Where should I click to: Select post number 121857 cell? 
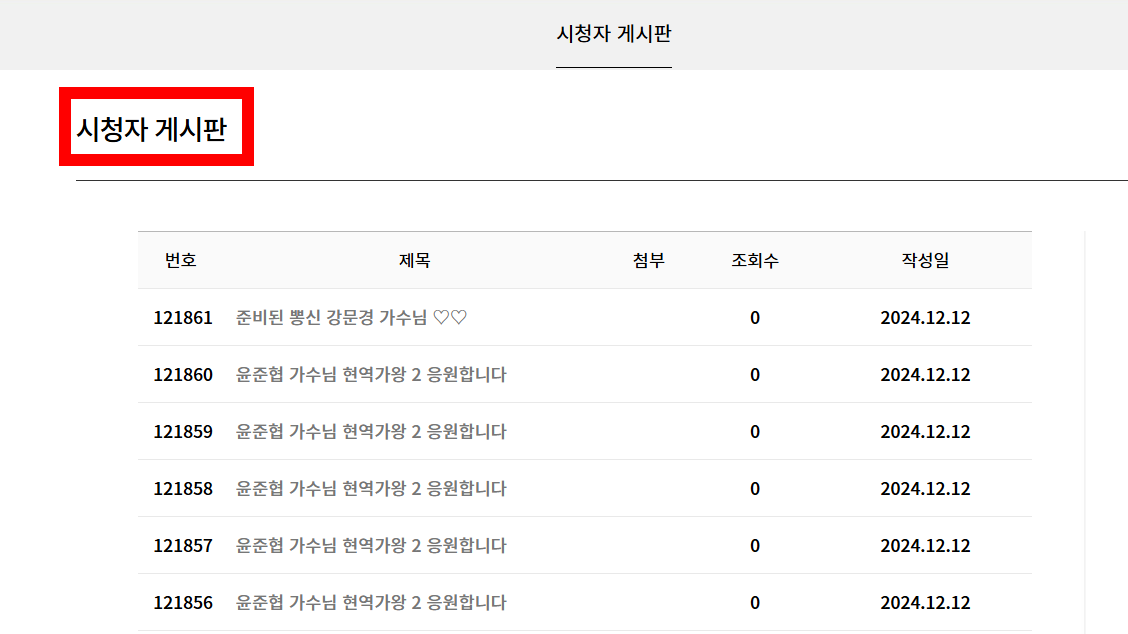183,545
